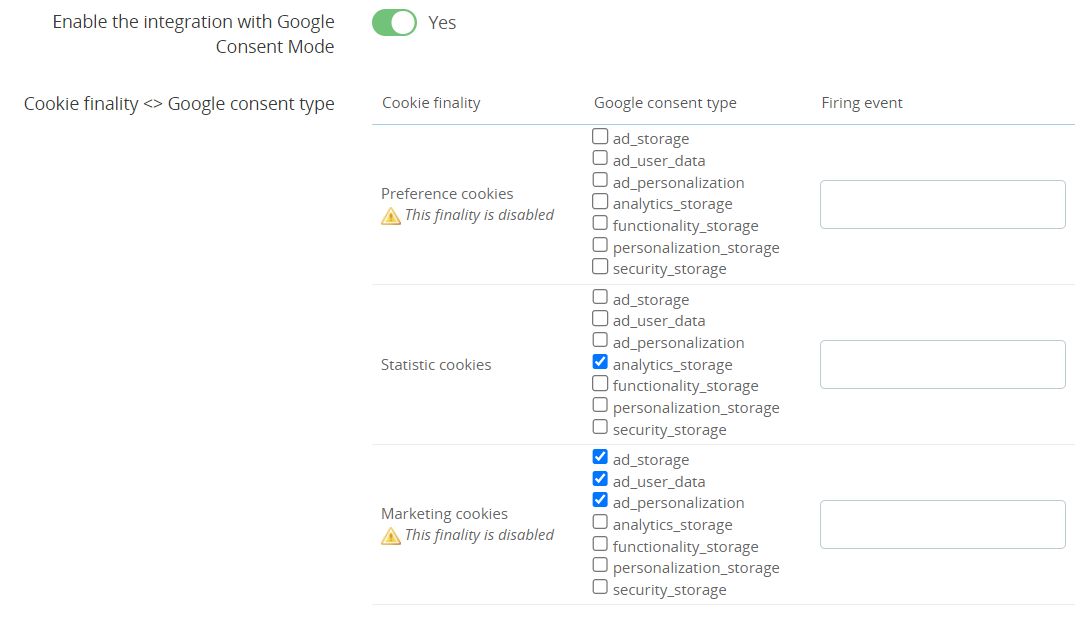Uncheck analytics_storage for Statistic cookies
Viewport: 1092px width, 619px height.
[x=600, y=362]
